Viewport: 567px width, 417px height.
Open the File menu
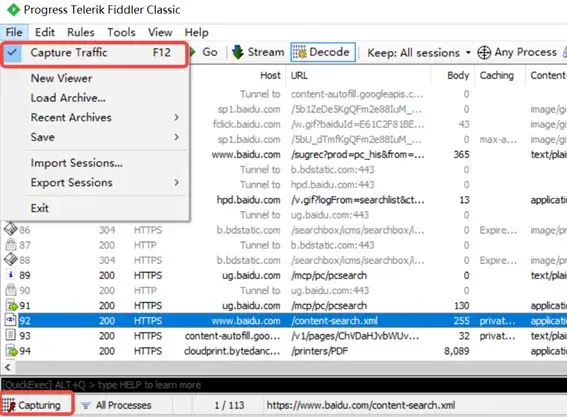[x=14, y=32]
